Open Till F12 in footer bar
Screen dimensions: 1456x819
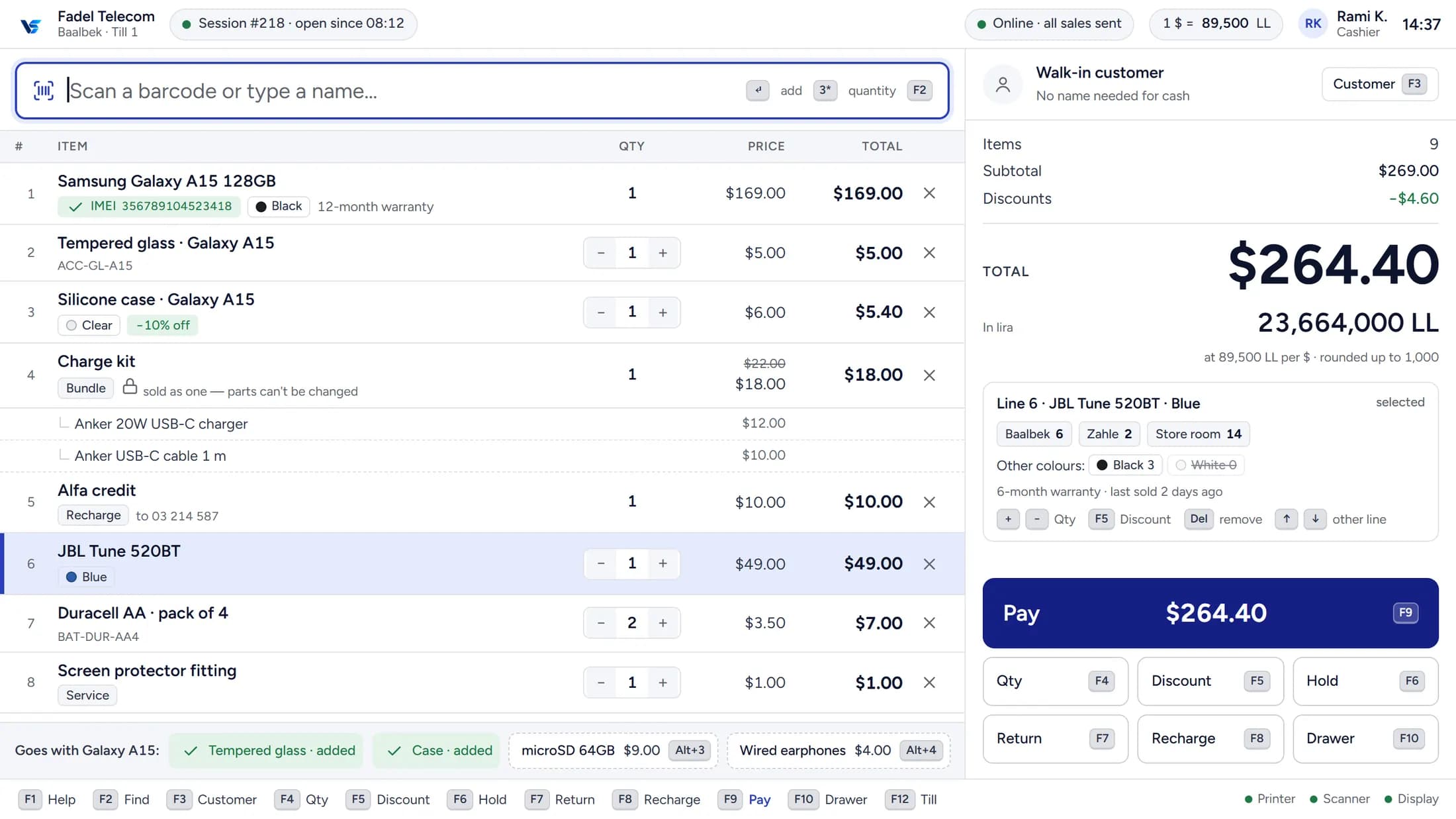pyautogui.click(x=911, y=800)
